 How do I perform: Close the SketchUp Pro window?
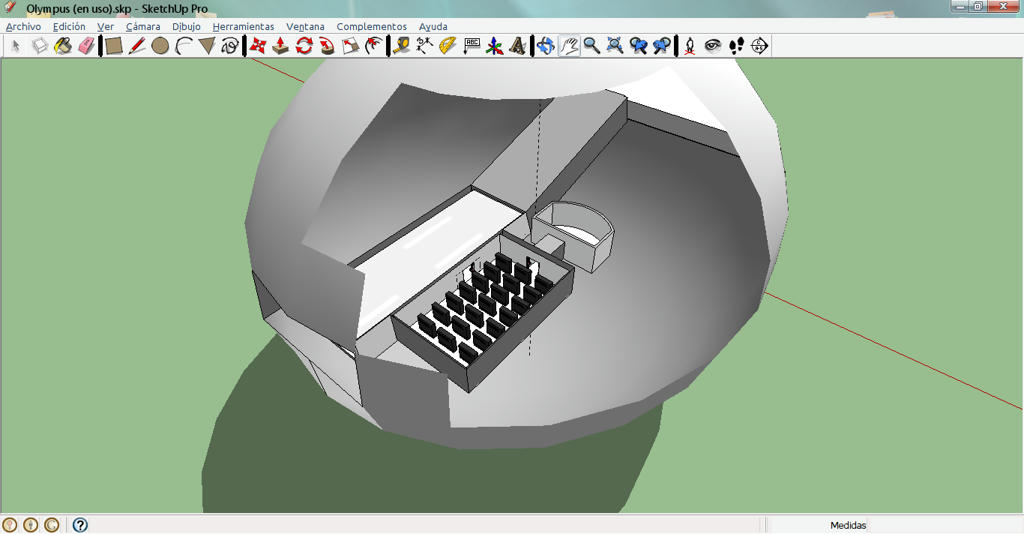(x=1004, y=6)
